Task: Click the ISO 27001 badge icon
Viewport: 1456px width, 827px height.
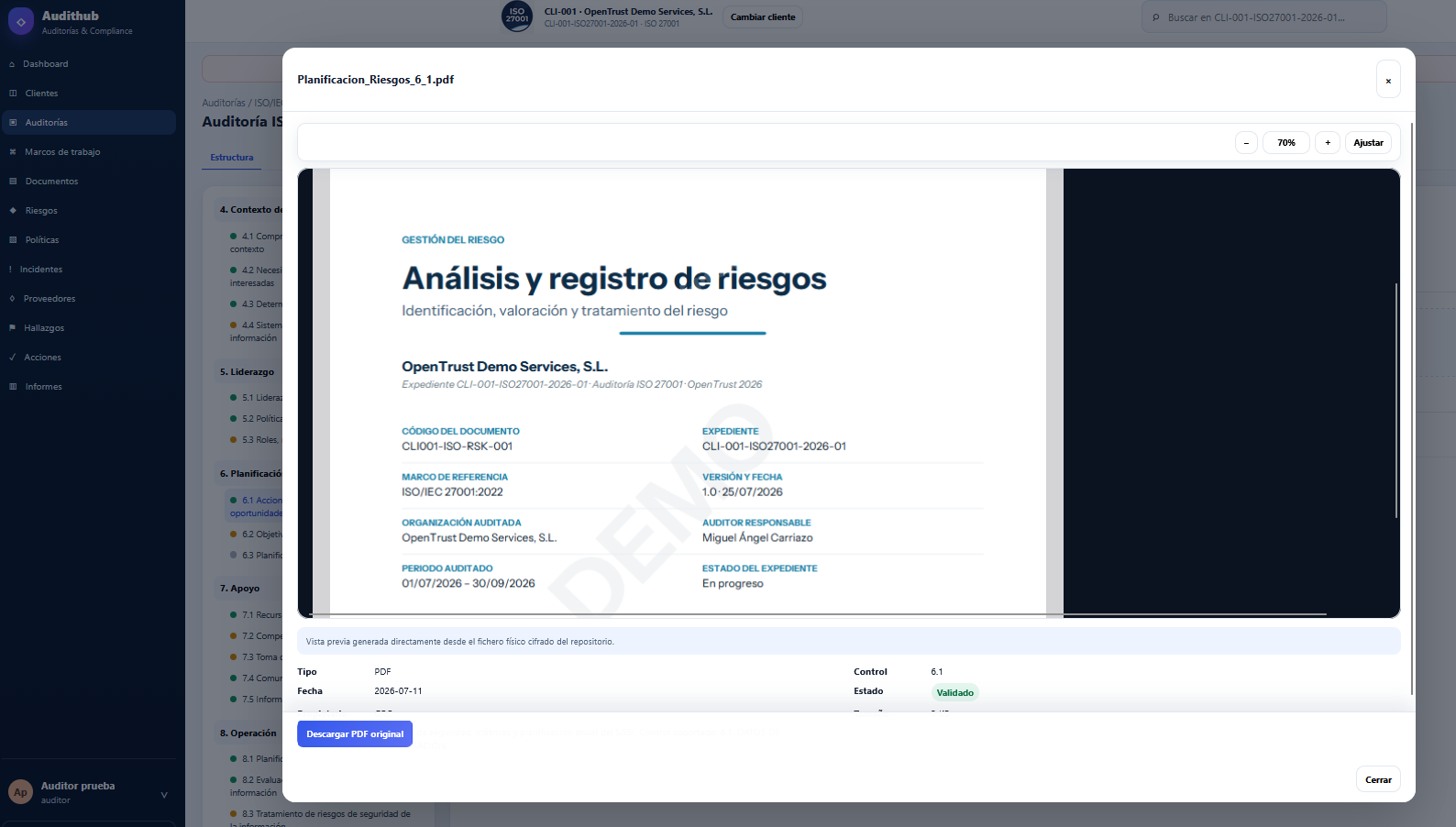Action: pyautogui.click(x=517, y=17)
